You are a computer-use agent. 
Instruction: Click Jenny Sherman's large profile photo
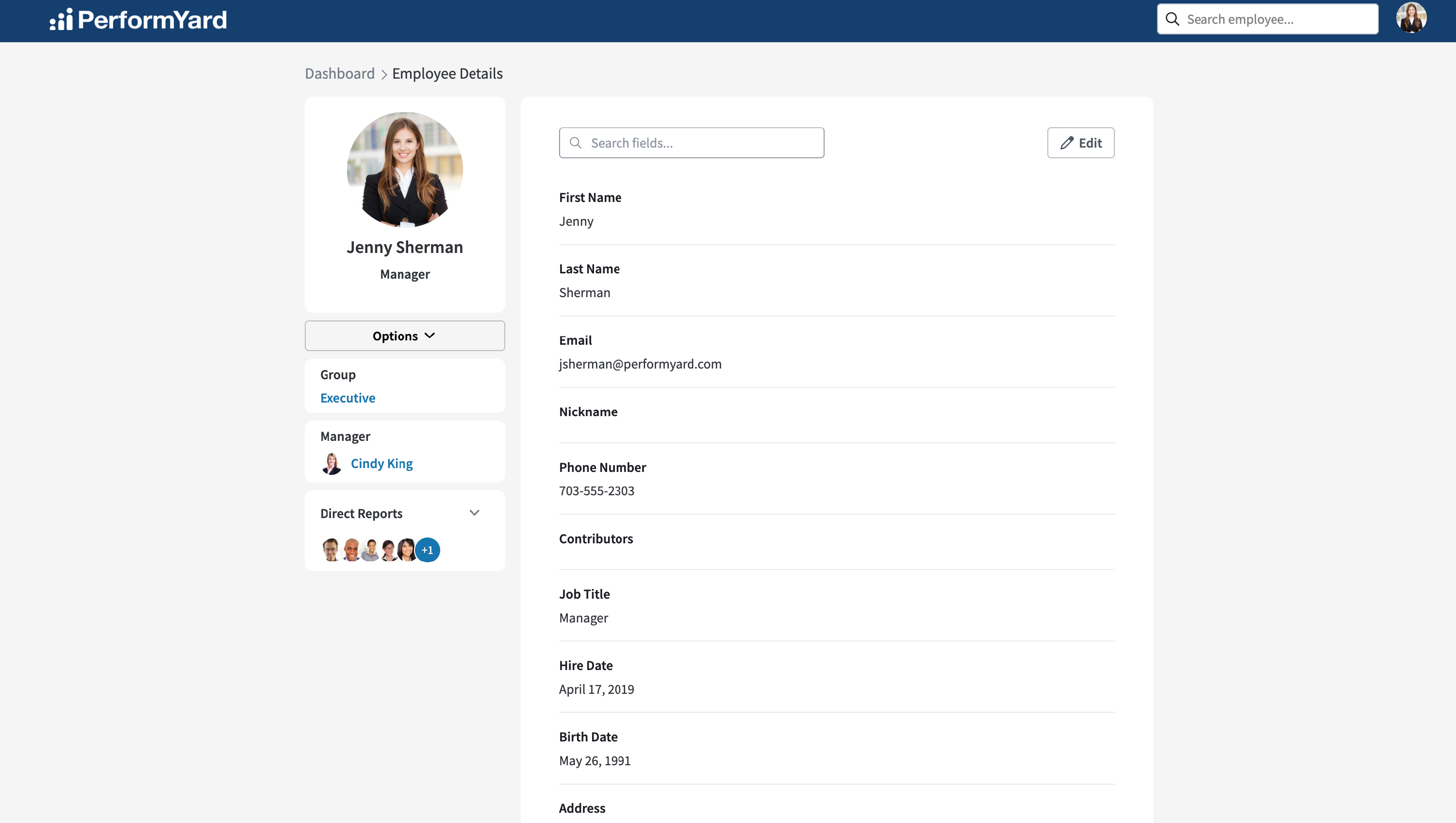[x=405, y=169]
